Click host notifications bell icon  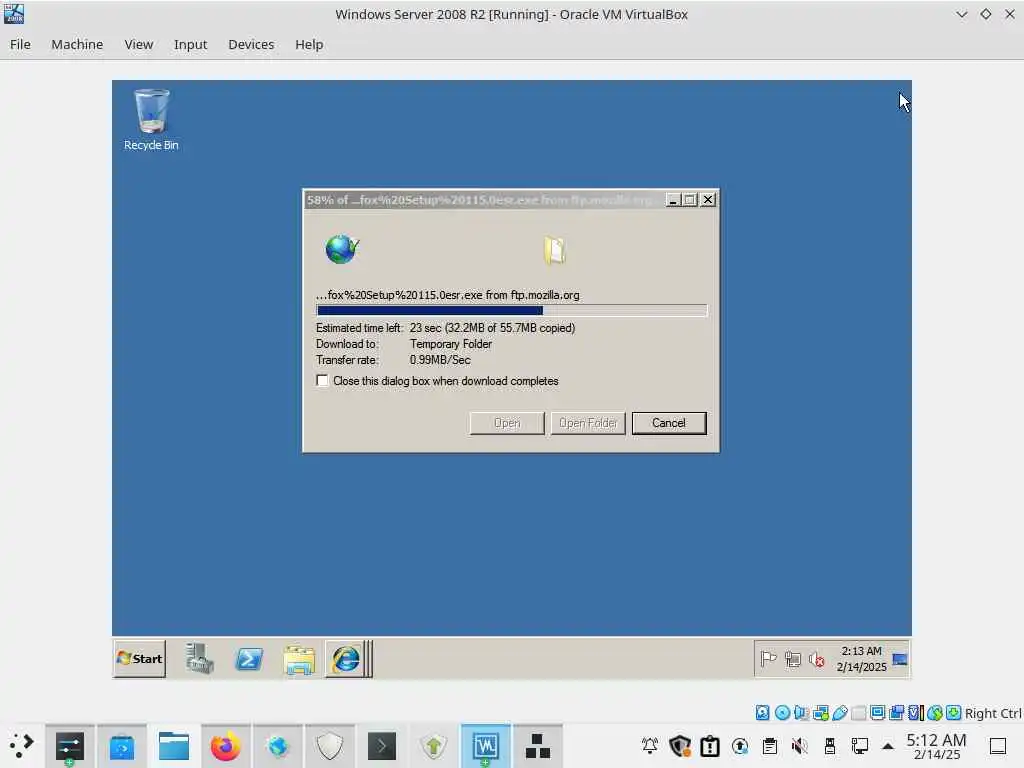pyautogui.click(x=650, y=745)
